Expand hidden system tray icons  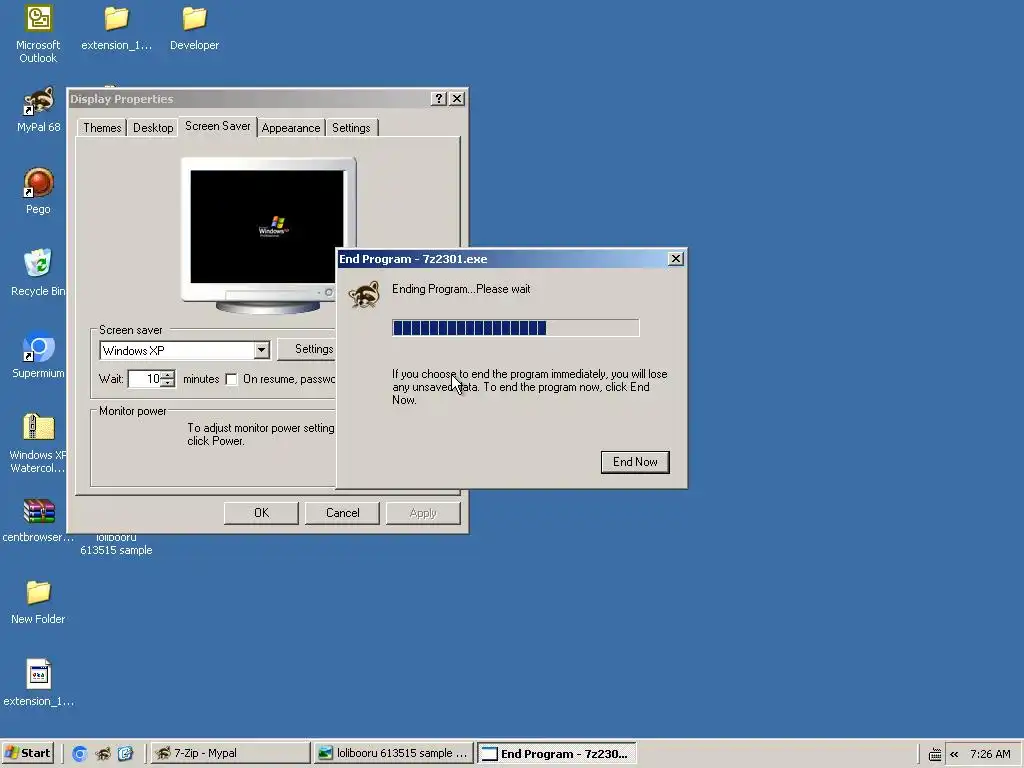[x=954, y=754]
